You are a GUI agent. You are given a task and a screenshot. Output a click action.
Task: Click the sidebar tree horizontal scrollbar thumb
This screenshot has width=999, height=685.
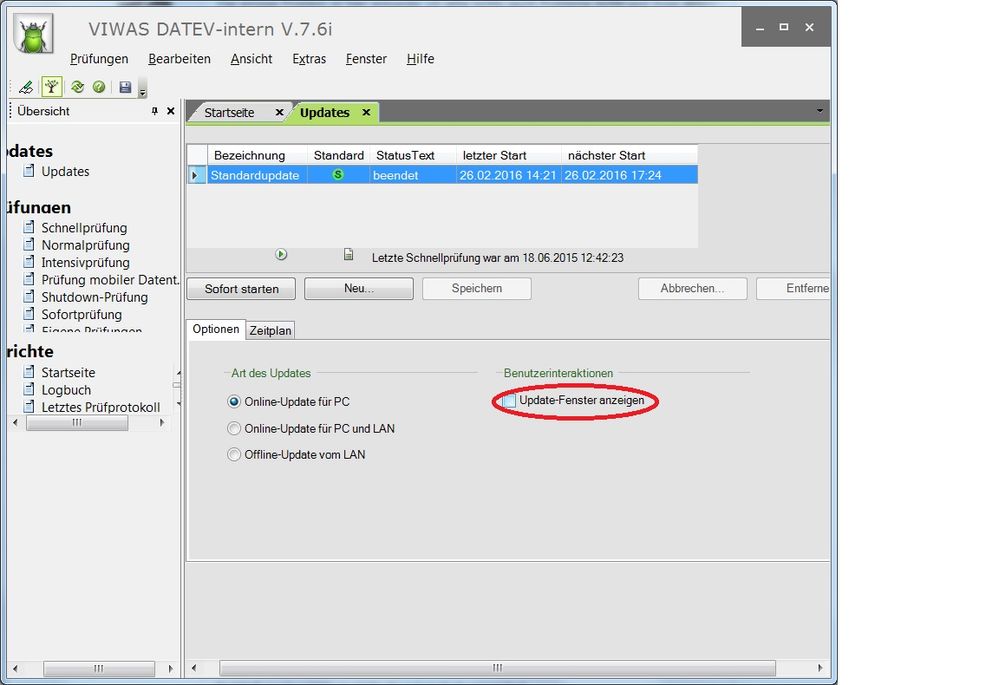(x=77, y=422)
